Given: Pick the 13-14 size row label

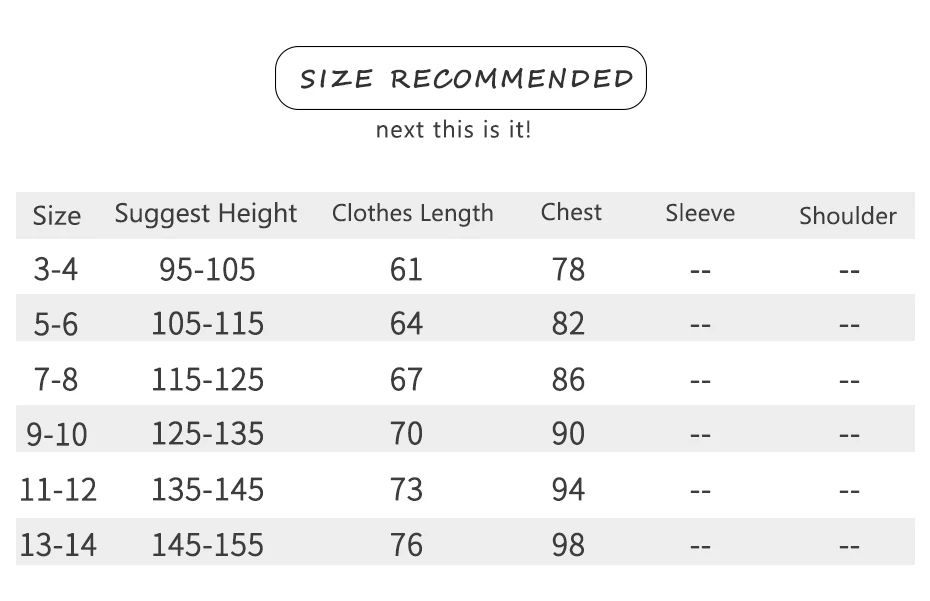Looking at the screenshot, I should [58, 545].
